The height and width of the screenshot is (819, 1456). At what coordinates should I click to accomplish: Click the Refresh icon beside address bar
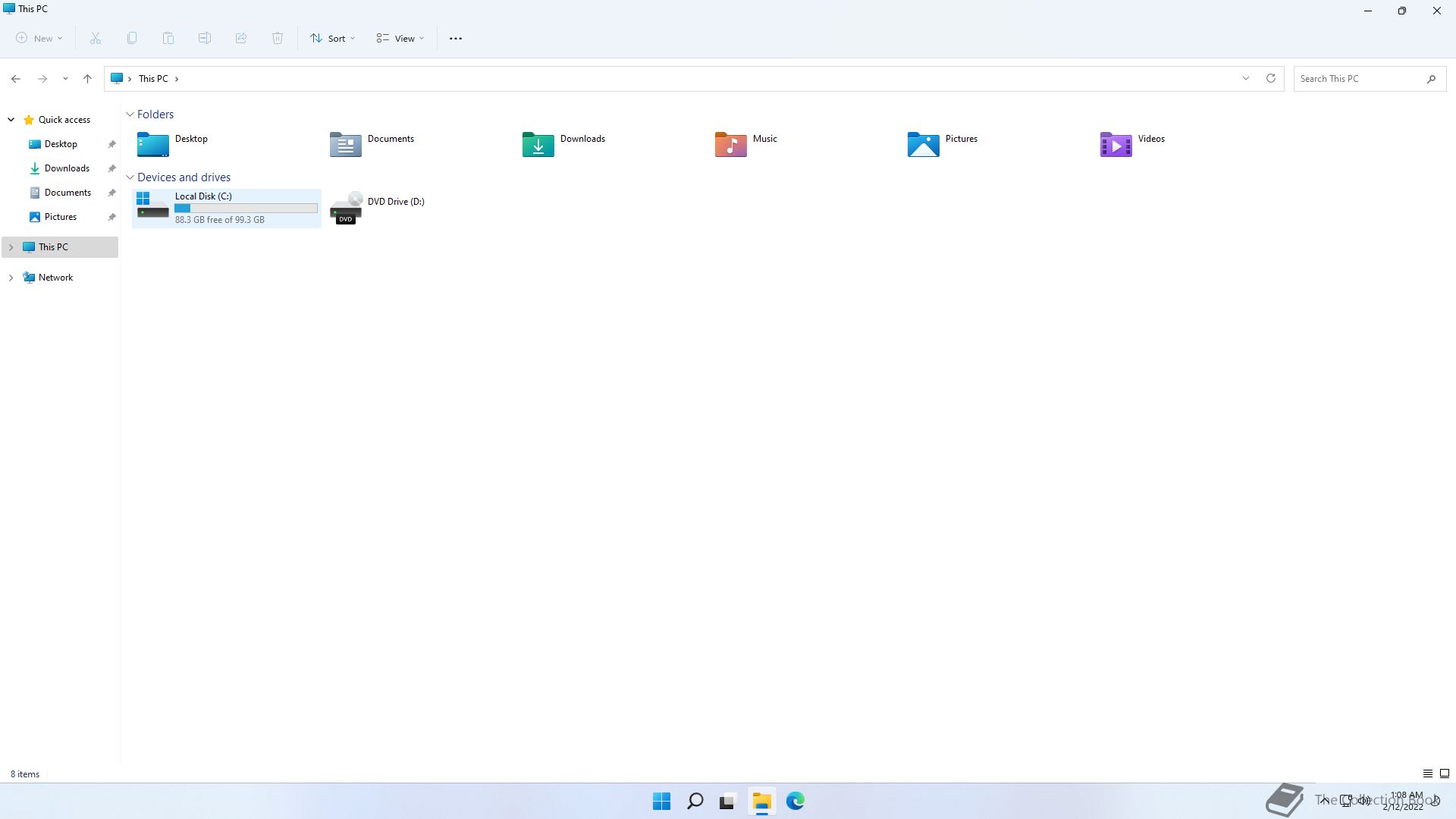1271,78
